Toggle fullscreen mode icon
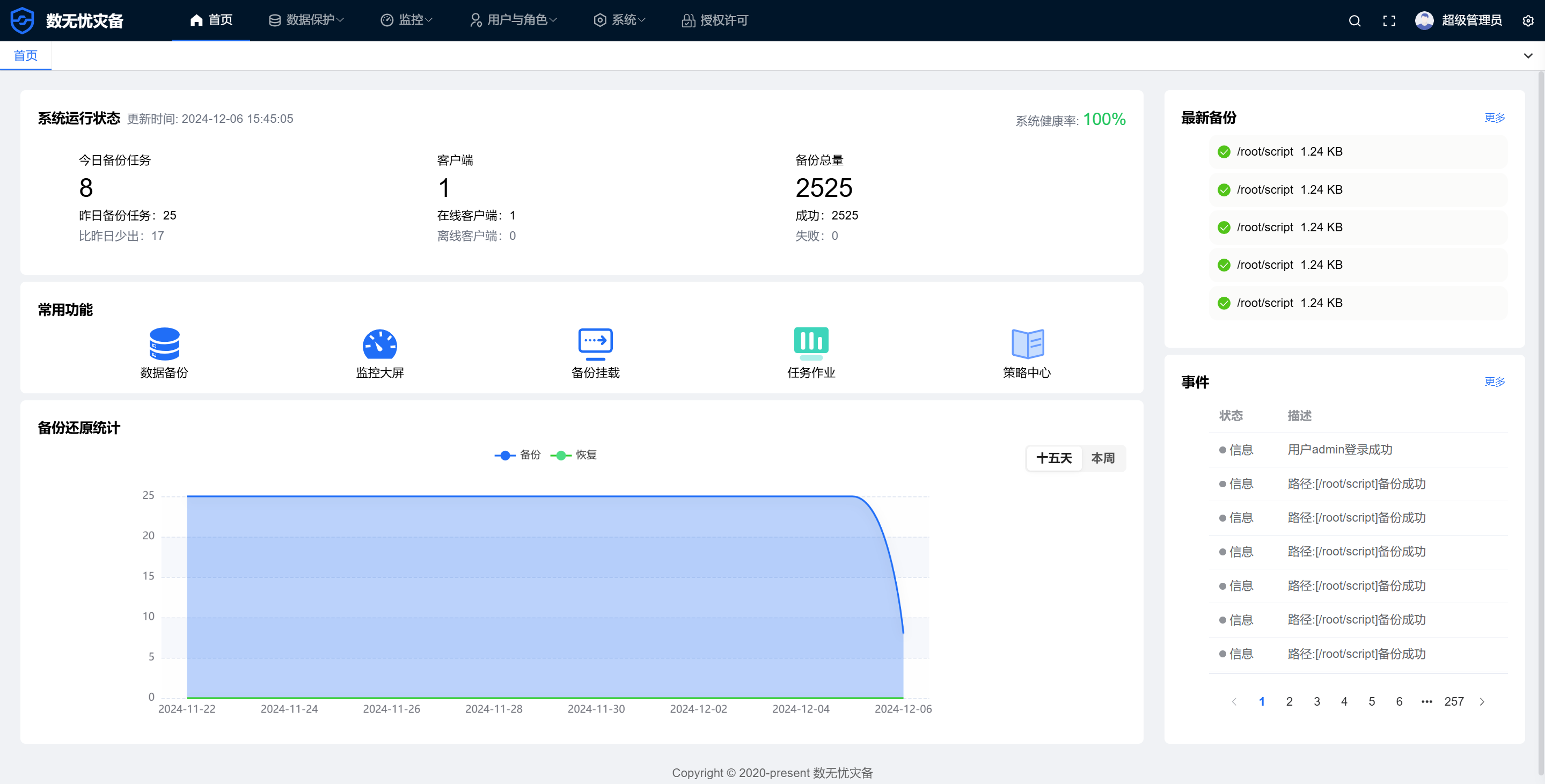The height and width of the screenshot is (784, 1545). pos(1389,21)
